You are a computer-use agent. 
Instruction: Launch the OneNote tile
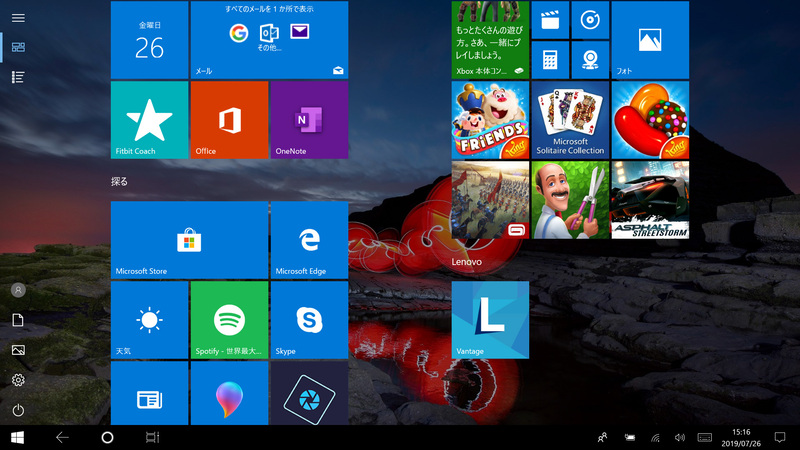(x=310, y=120)
